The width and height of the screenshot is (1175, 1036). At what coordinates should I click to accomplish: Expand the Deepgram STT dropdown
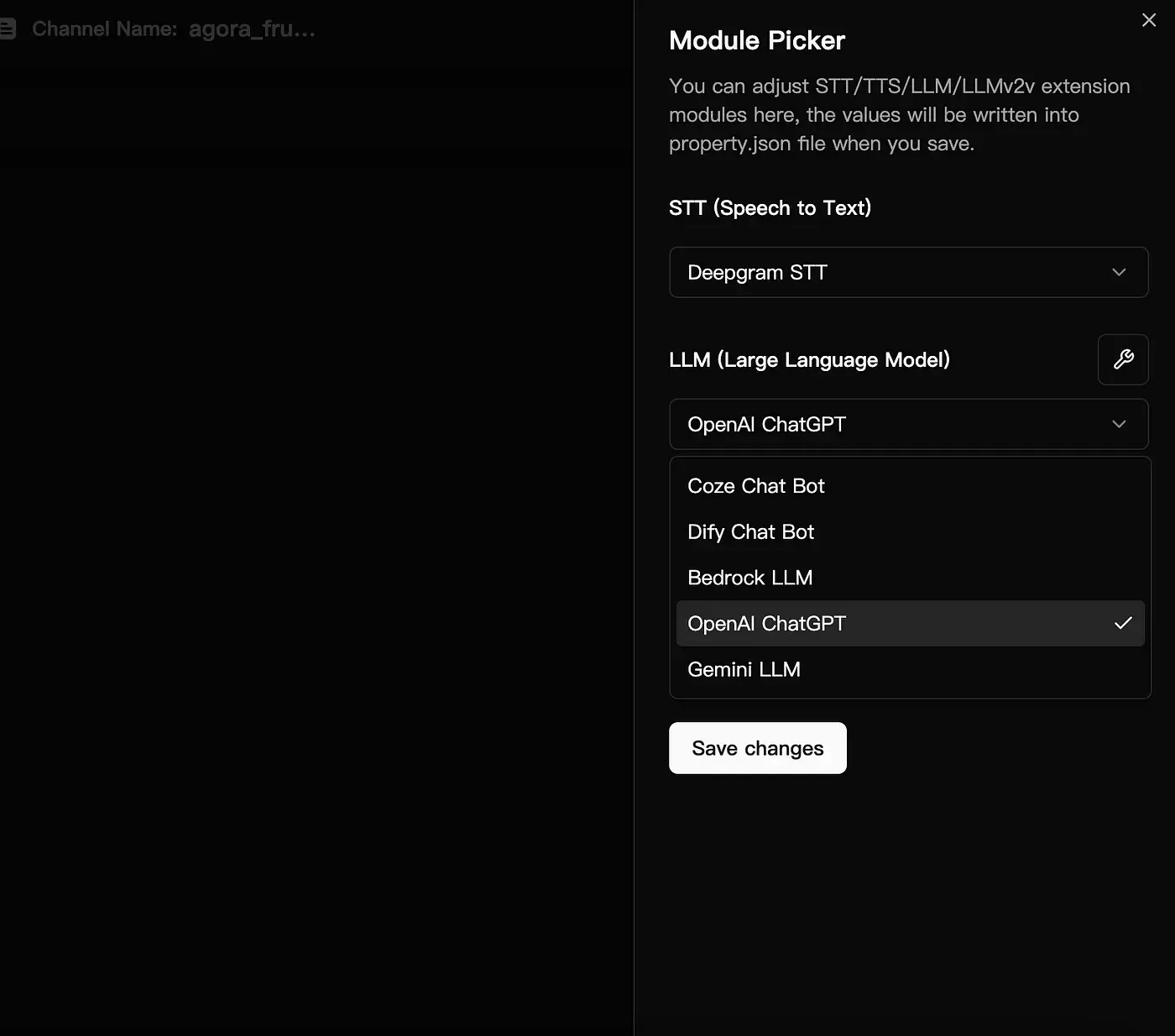(909, 272)
